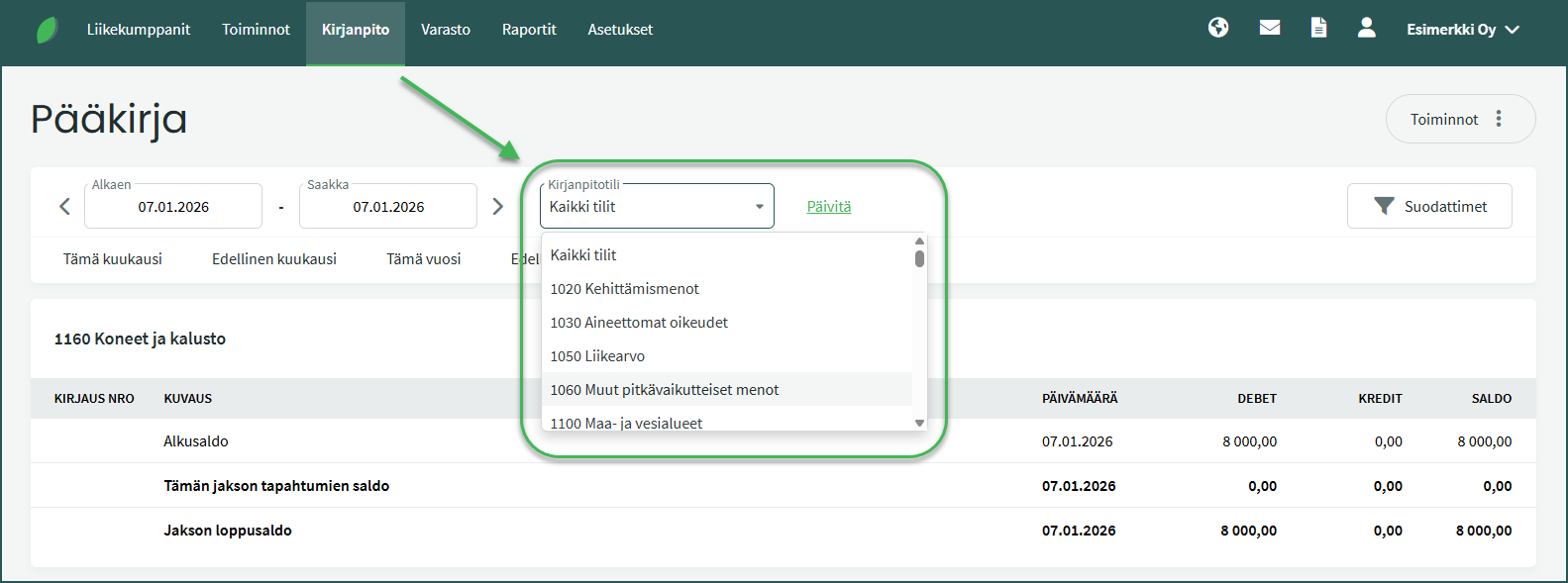The width and height of the screenshot is (1568, 583).
Task: Open Suodattimet filter button
Action: tap(1428, 206)
